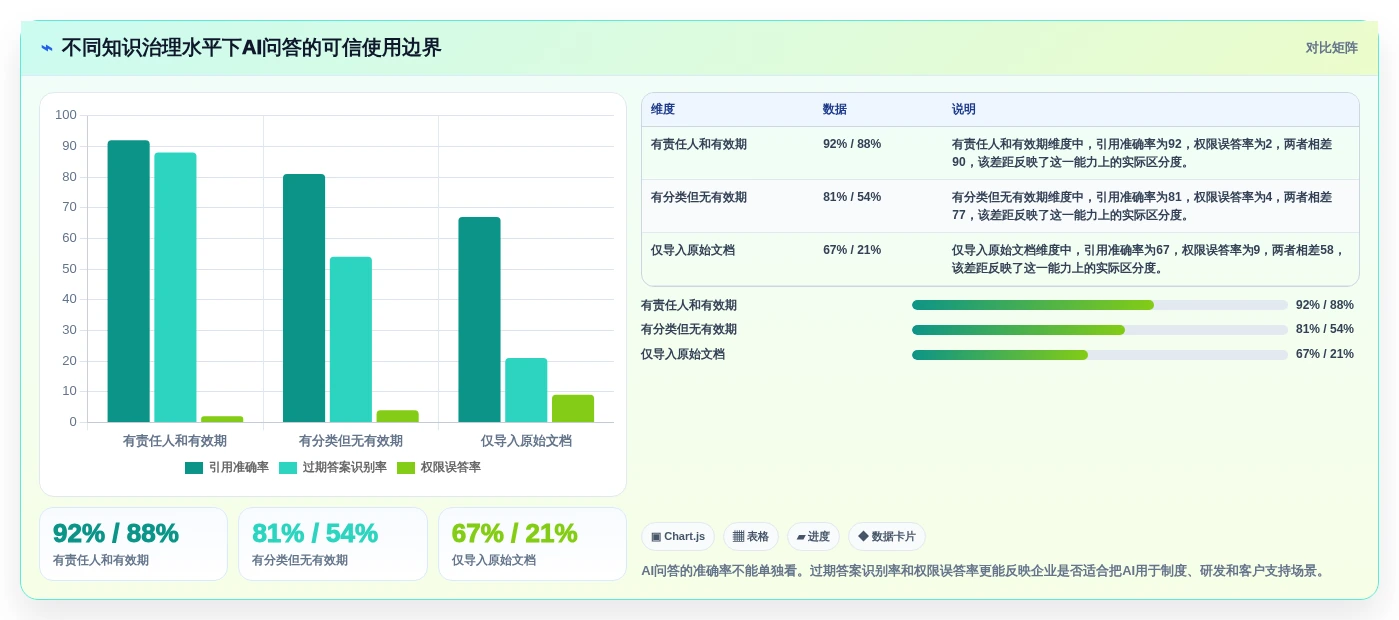Click x-axis label 仅导入原始文档
Screen dimensions: 1399x620
pos(526,440)
